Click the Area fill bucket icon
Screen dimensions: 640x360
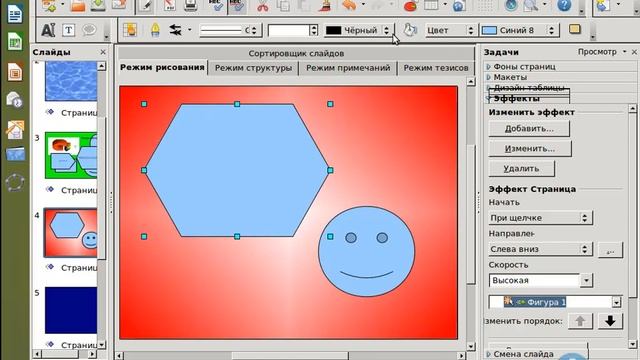click(410, 30)
